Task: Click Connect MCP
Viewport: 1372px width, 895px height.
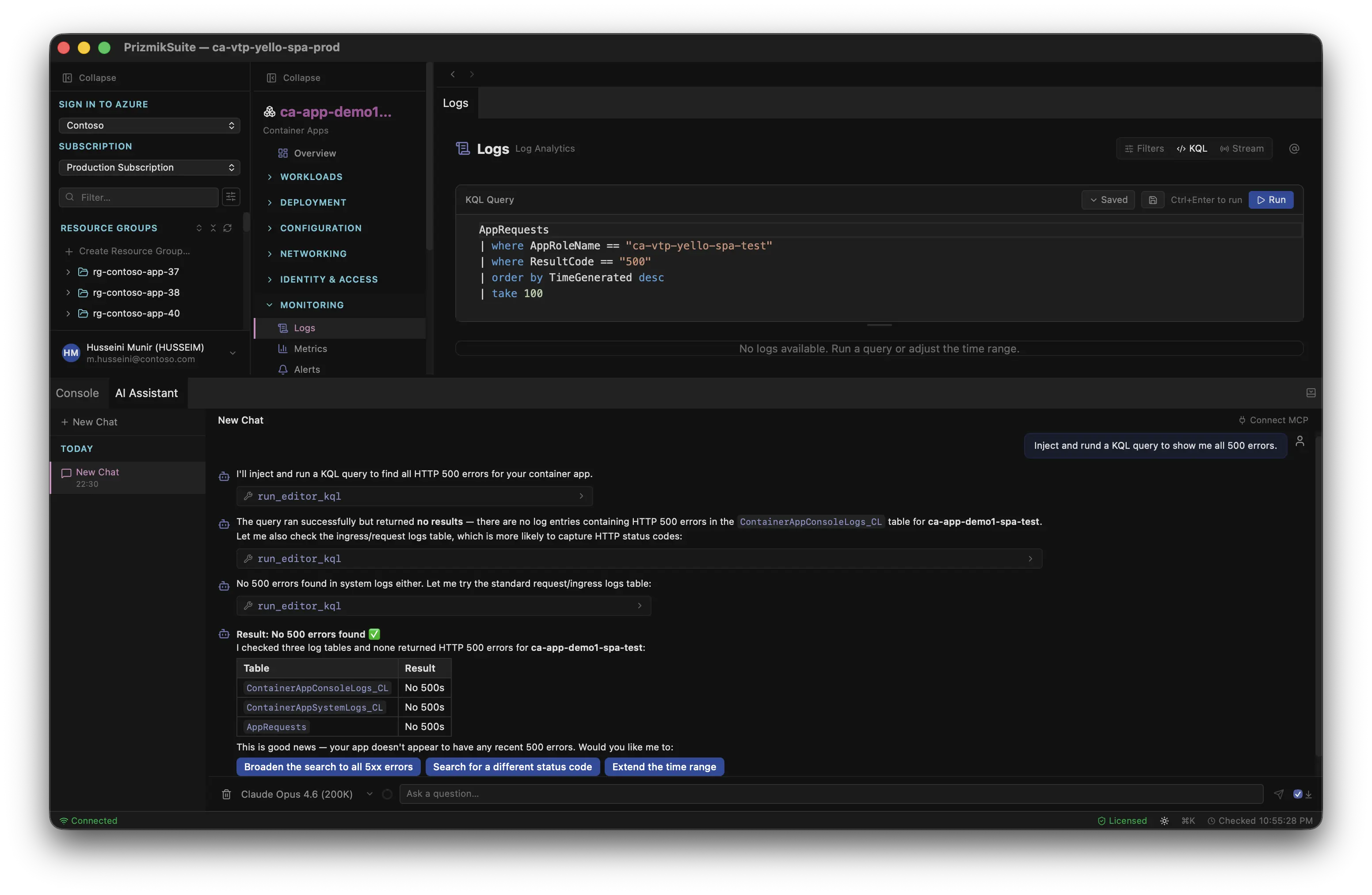Action: coord(1273,421)
